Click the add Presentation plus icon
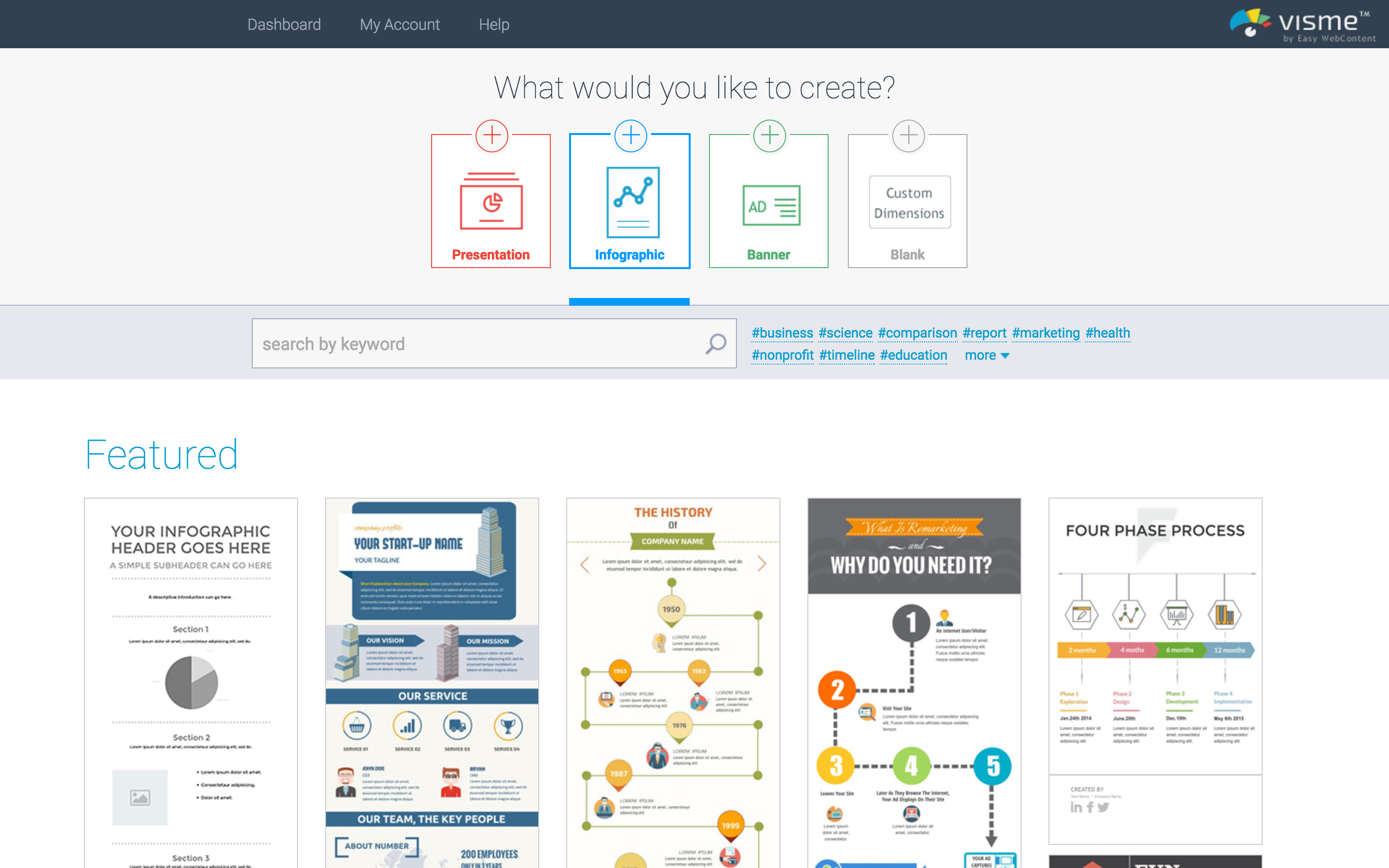 (x=491, y=134)
